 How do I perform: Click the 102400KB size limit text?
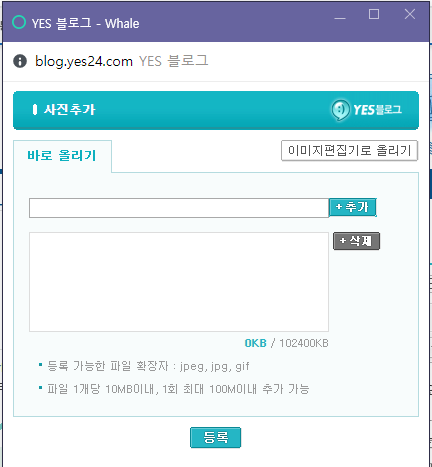[304, 343]
